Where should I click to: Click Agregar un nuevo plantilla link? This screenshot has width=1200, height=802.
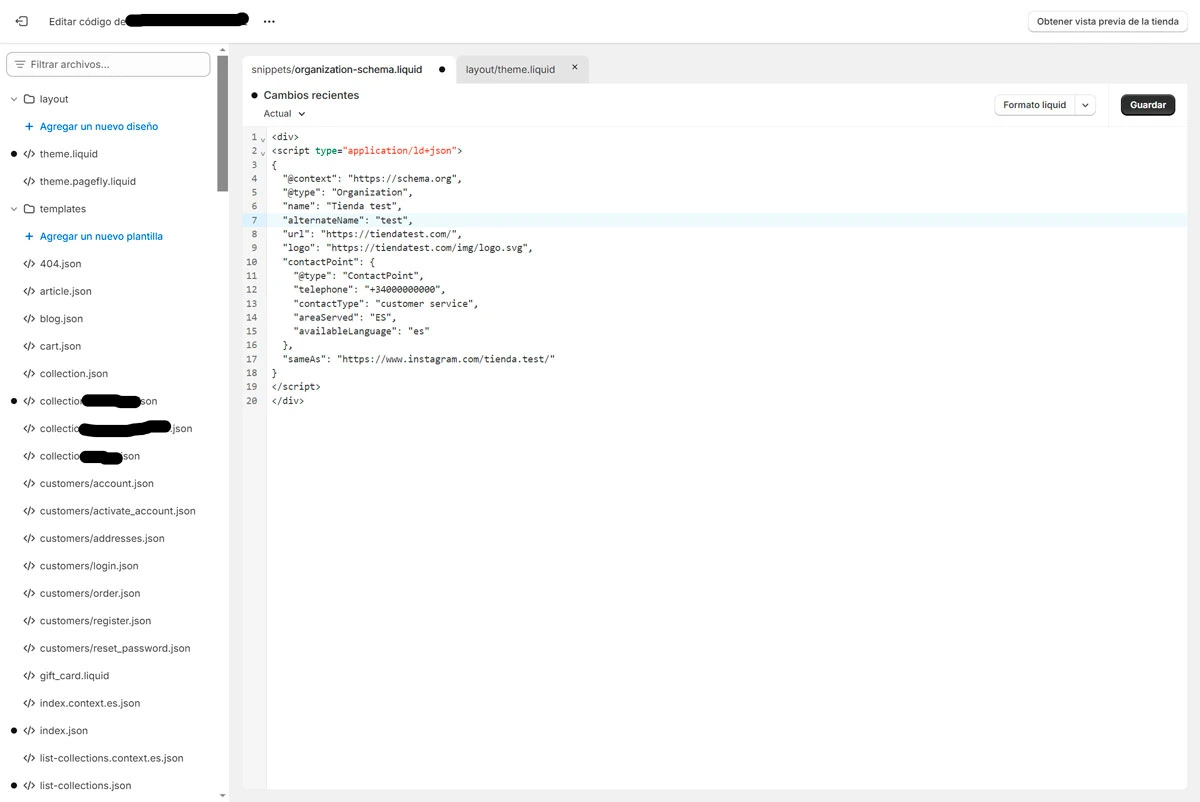pyautogui.click(x=101, y=237)
